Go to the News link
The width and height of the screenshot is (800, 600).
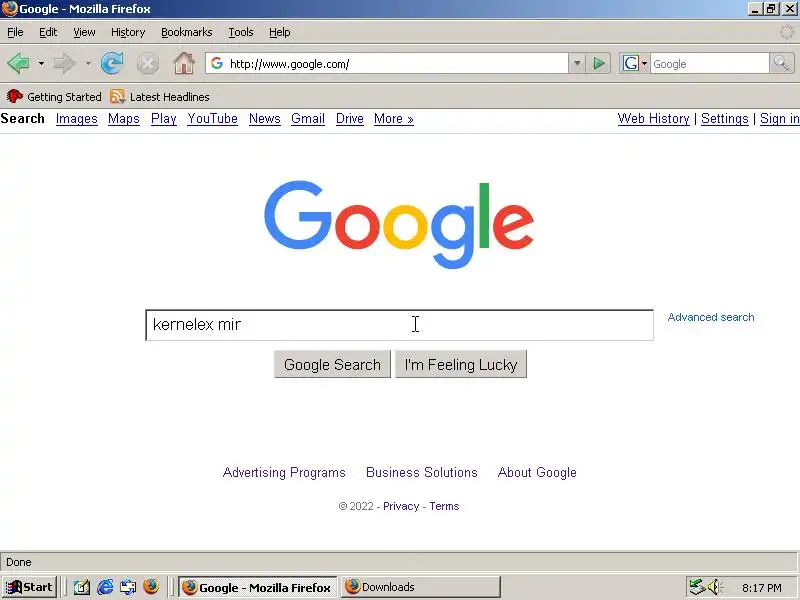pyautogui.click(x=264, y=119)
